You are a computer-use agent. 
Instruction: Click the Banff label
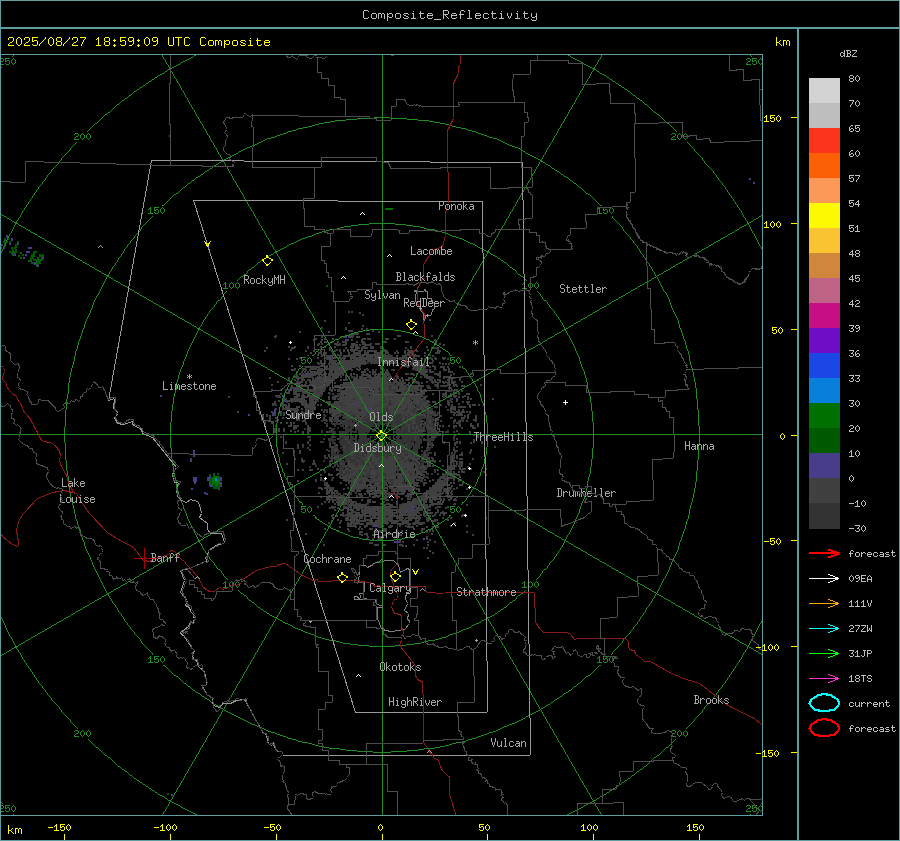tap(165, 557)
